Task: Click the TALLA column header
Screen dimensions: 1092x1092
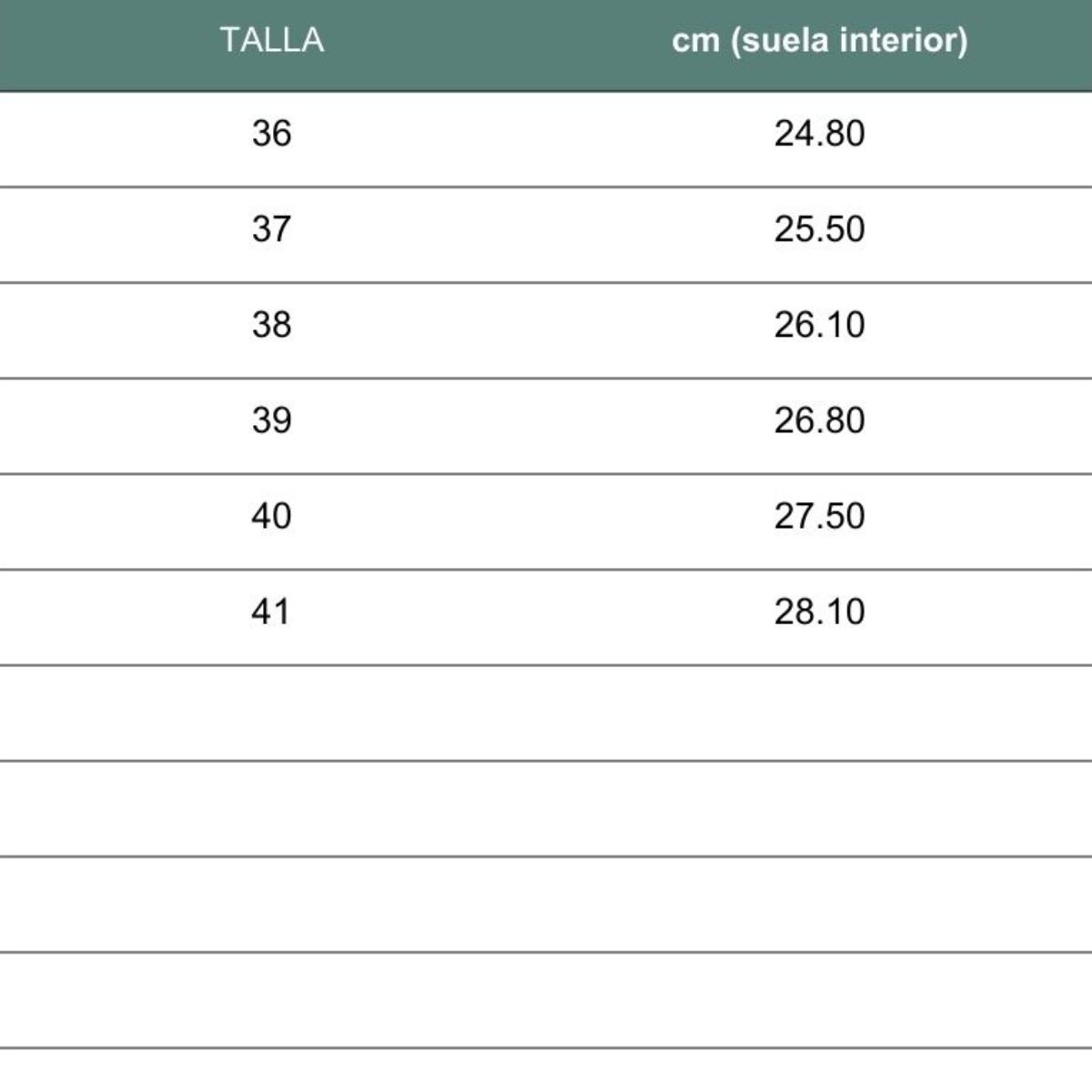Action: tap(271, 41)
